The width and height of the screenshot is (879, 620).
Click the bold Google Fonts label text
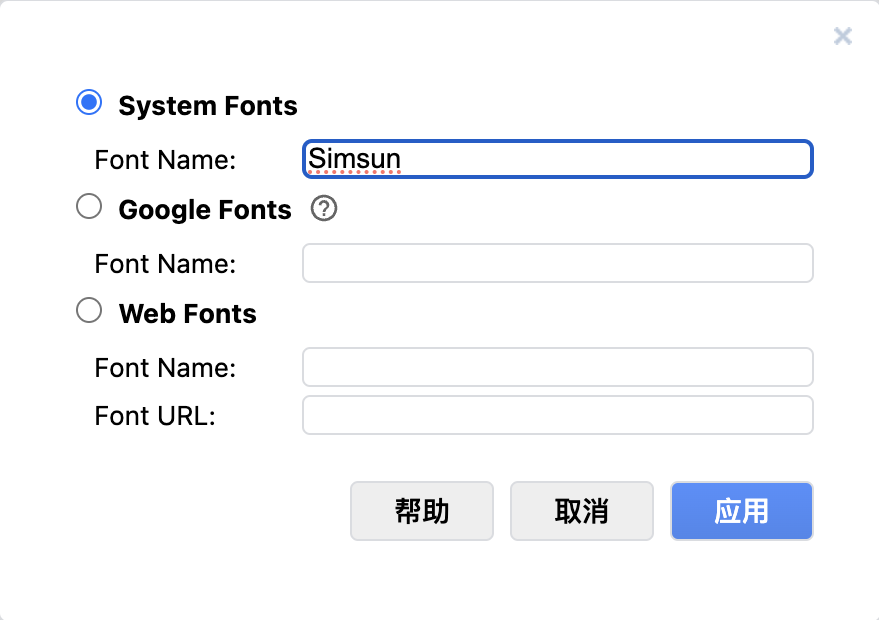click(x=205, y=210)
